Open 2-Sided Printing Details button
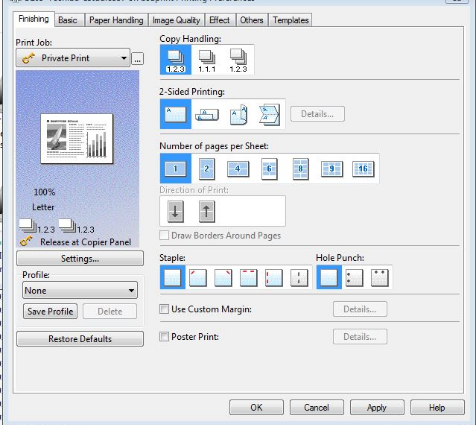 click(317, 114)
